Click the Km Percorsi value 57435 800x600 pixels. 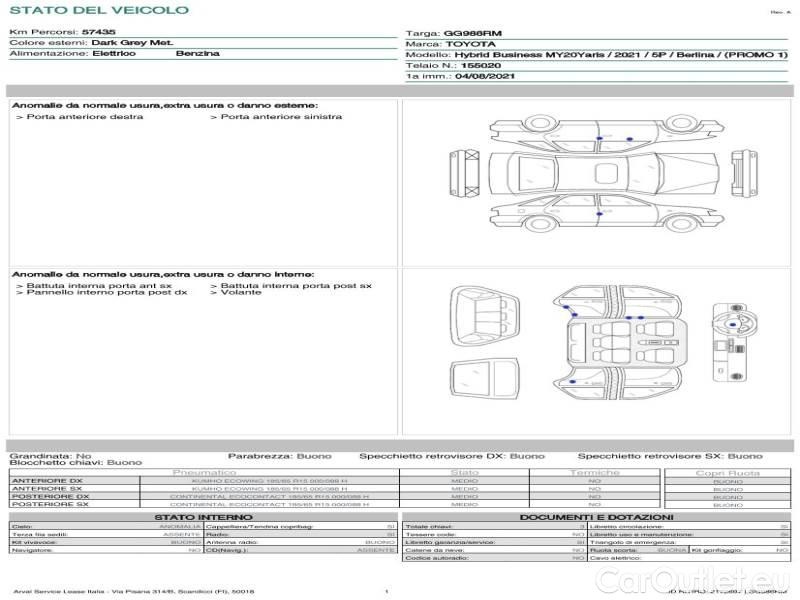pyautogui.click(x=98, y=32)
